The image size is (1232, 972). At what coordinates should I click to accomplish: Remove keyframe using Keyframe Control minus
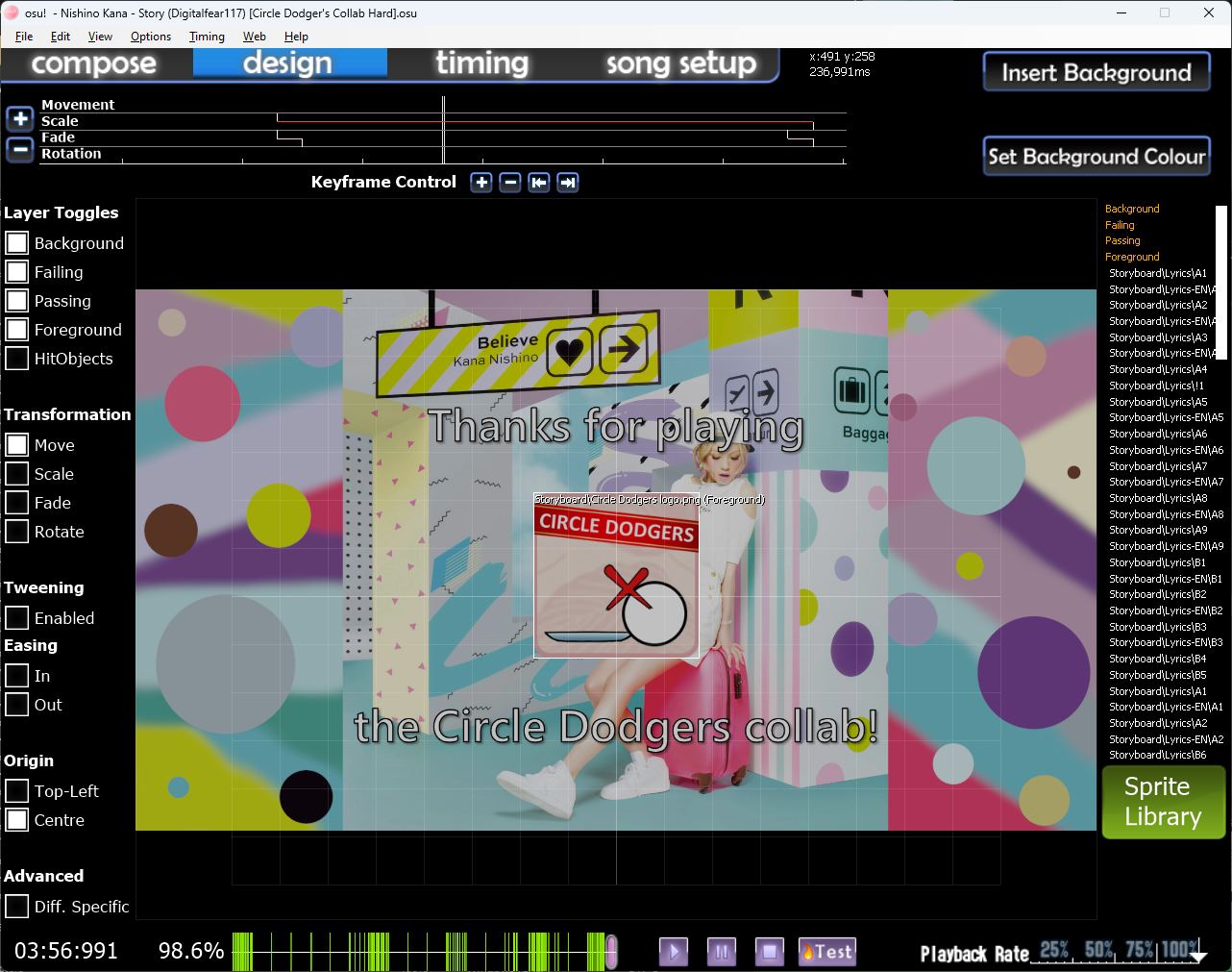tap(510, 183)
